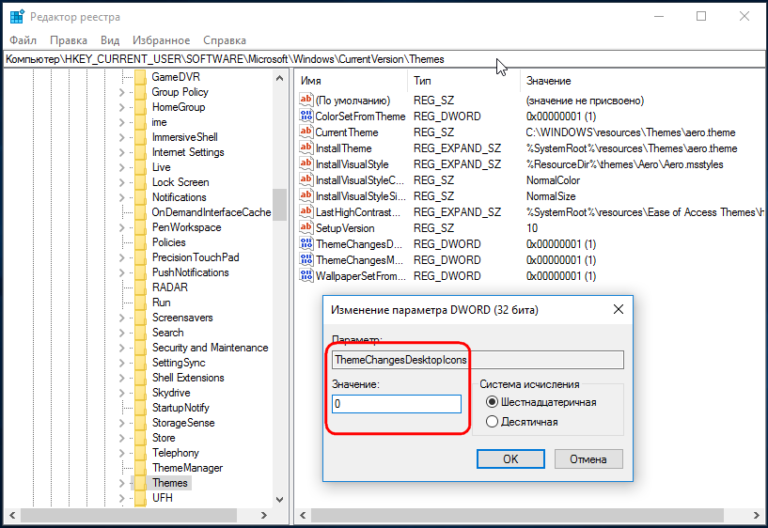This screenshot has width=768, height=528.
Task: Select the decimal Десятичная radio button
Action: point(491,422)
